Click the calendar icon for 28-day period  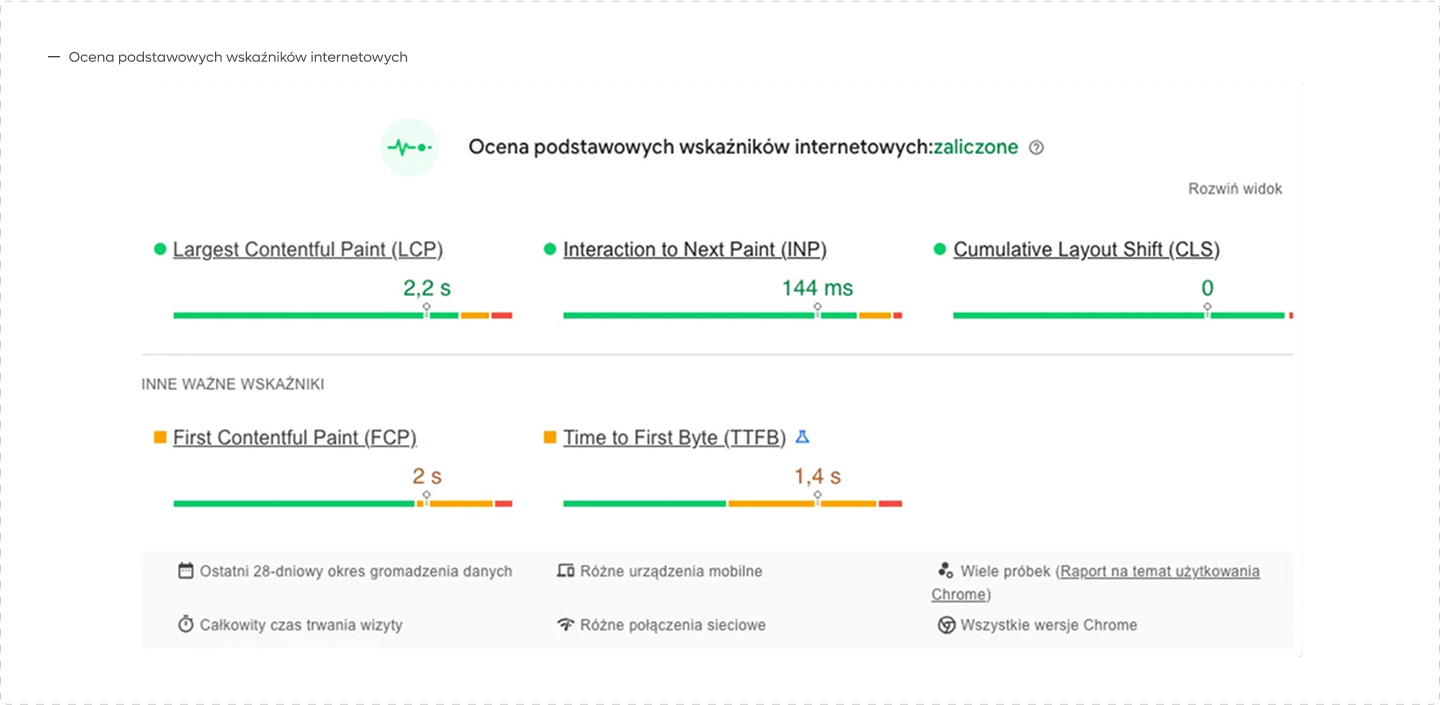click(x=186, y=571)
